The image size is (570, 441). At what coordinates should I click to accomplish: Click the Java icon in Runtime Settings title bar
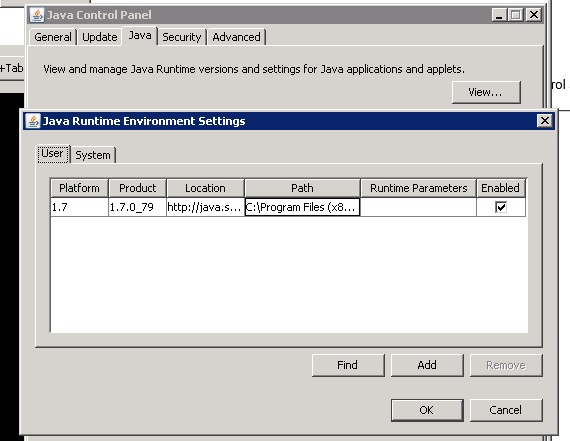(x=33, y=121)
